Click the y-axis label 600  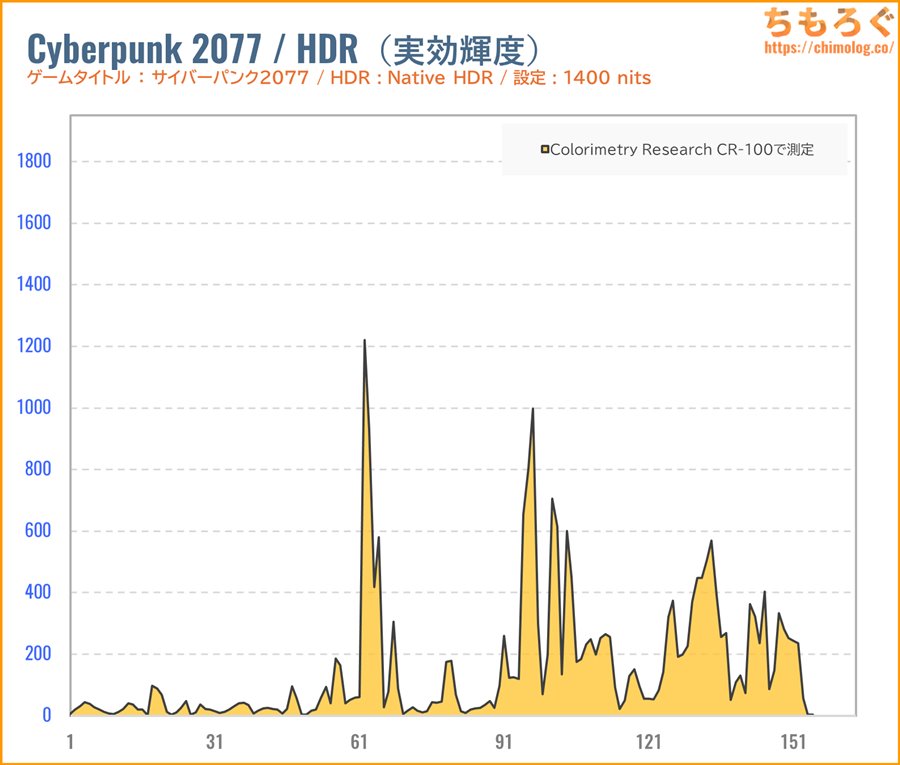[38, 530]
